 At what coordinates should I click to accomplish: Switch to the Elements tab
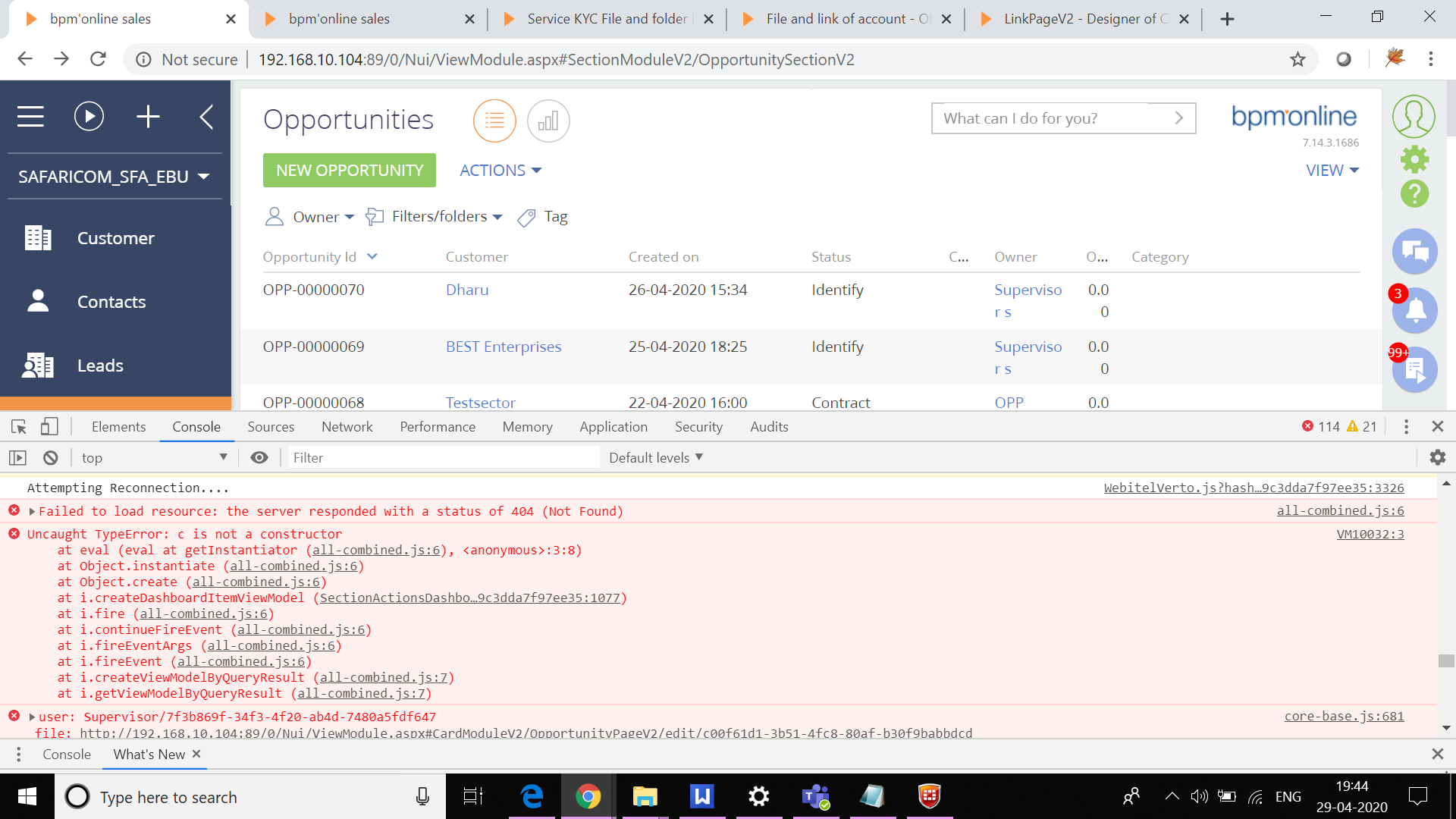point(118,427)
